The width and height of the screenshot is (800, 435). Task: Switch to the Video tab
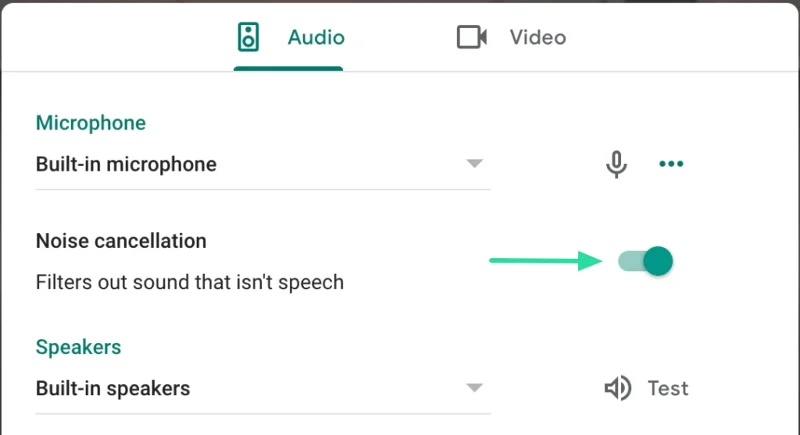click(x=511, y=38)
